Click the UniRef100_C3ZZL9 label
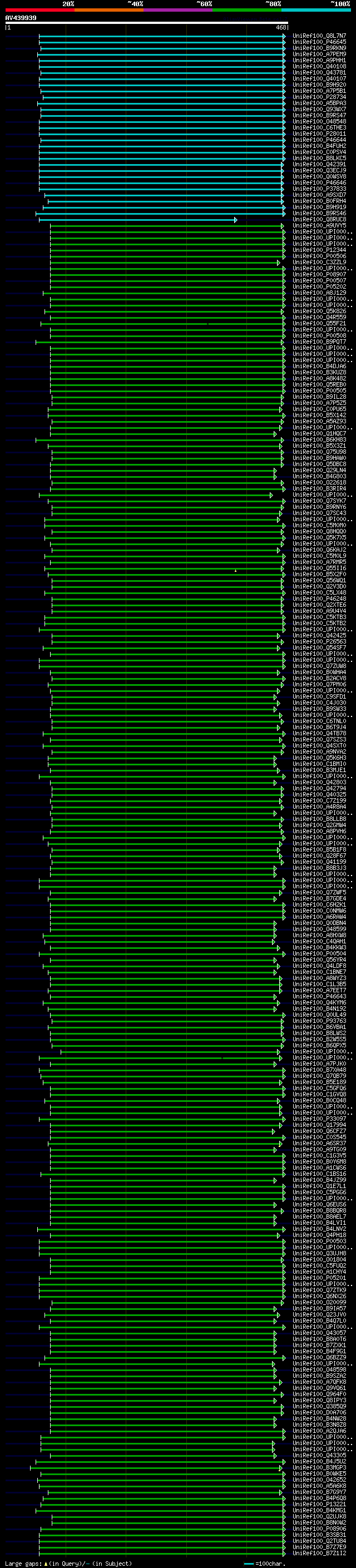 click(x=319, y=263)
